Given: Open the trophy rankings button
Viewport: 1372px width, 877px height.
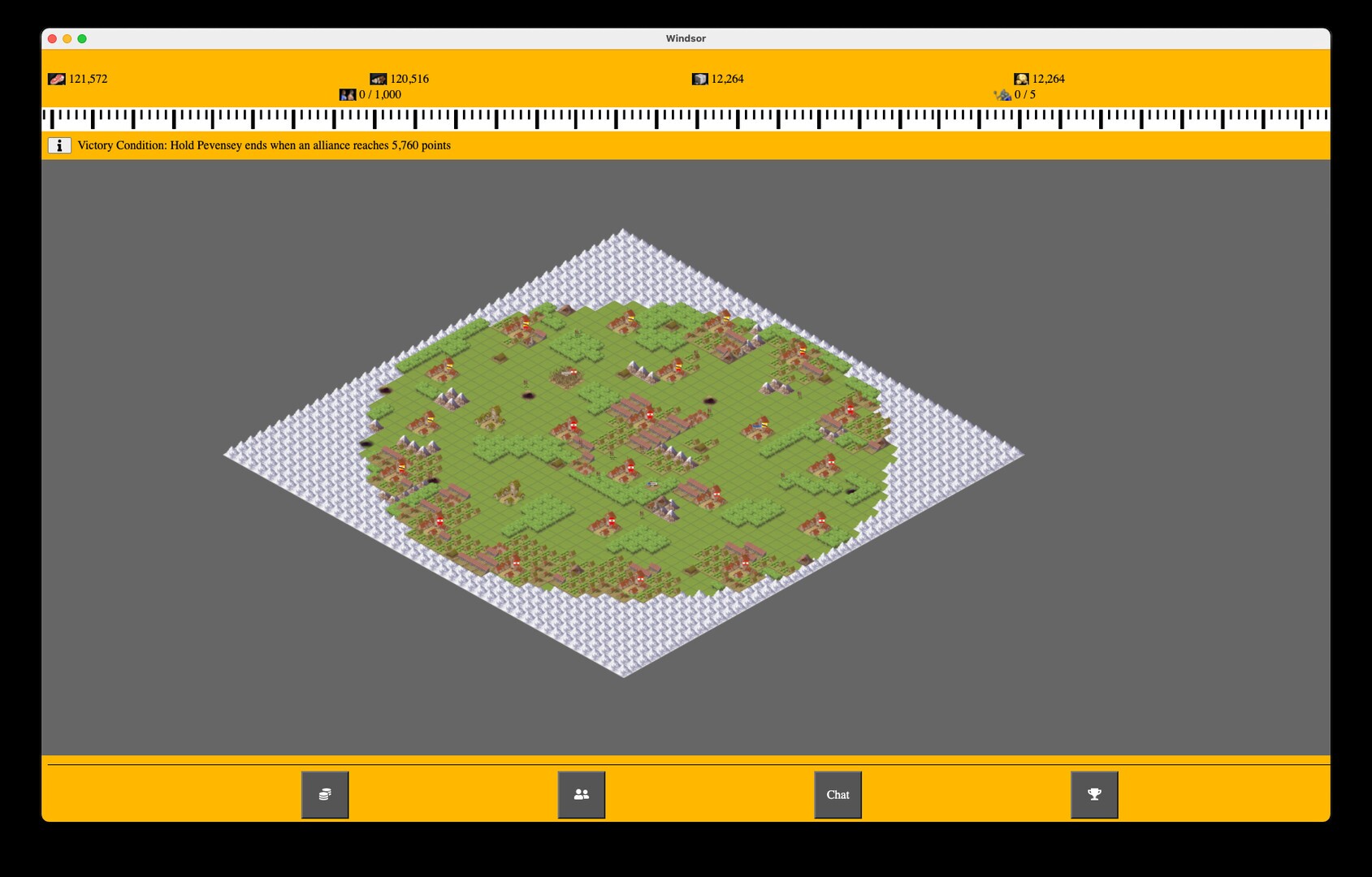Looking at the screenshot, I should (x=1094, y=794).
